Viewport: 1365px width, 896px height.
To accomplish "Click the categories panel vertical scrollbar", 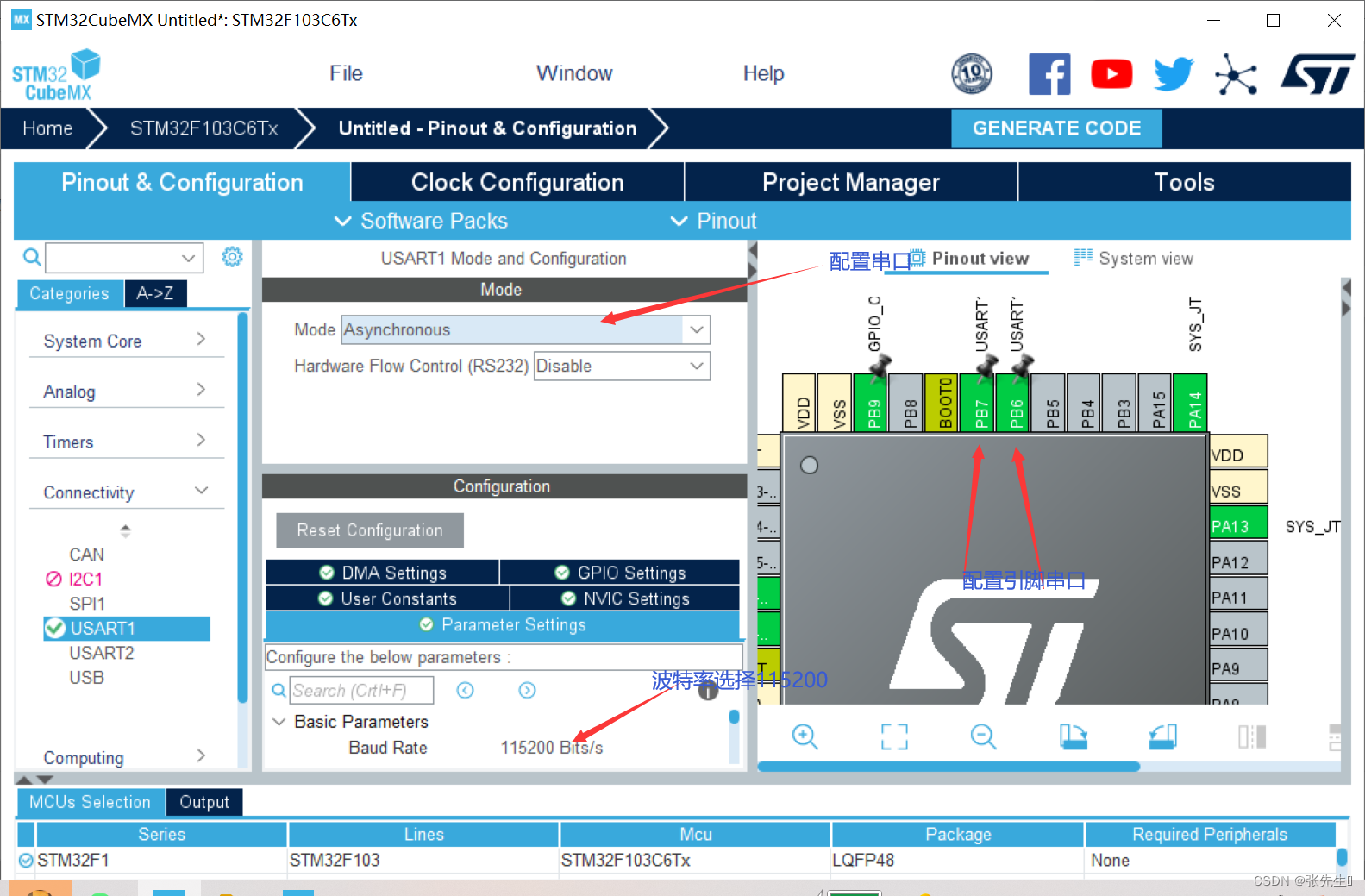I will [242, 509].
